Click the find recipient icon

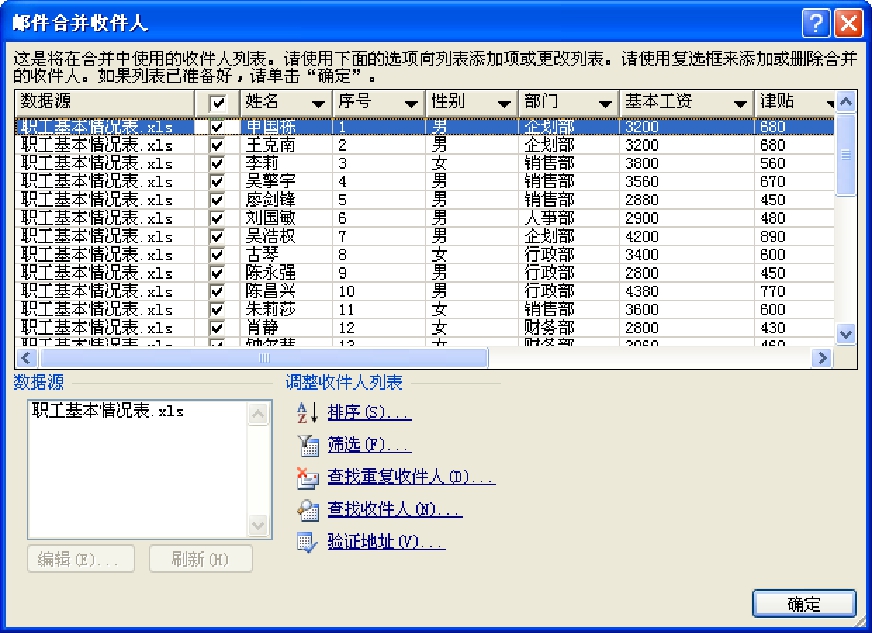coord(308,510)
